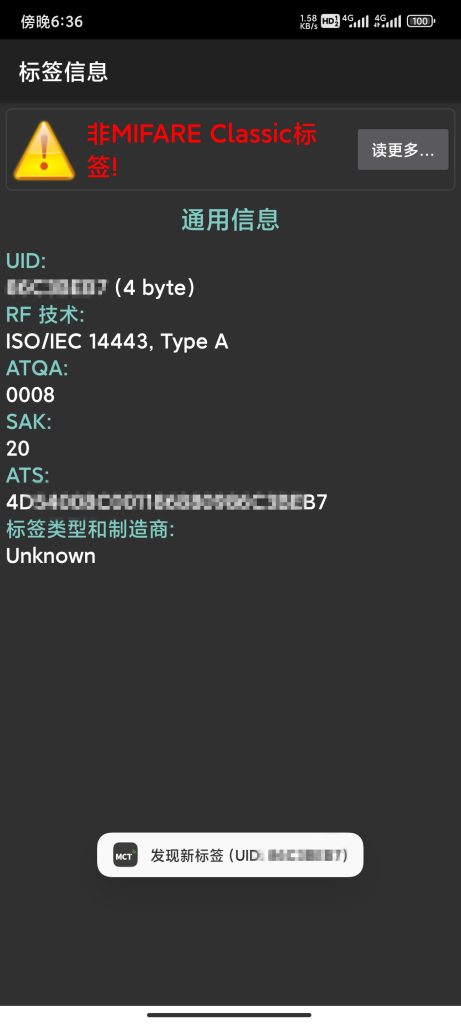
Task: Tap the 发现新标签 toast notification
Action: tap(230, 854)
